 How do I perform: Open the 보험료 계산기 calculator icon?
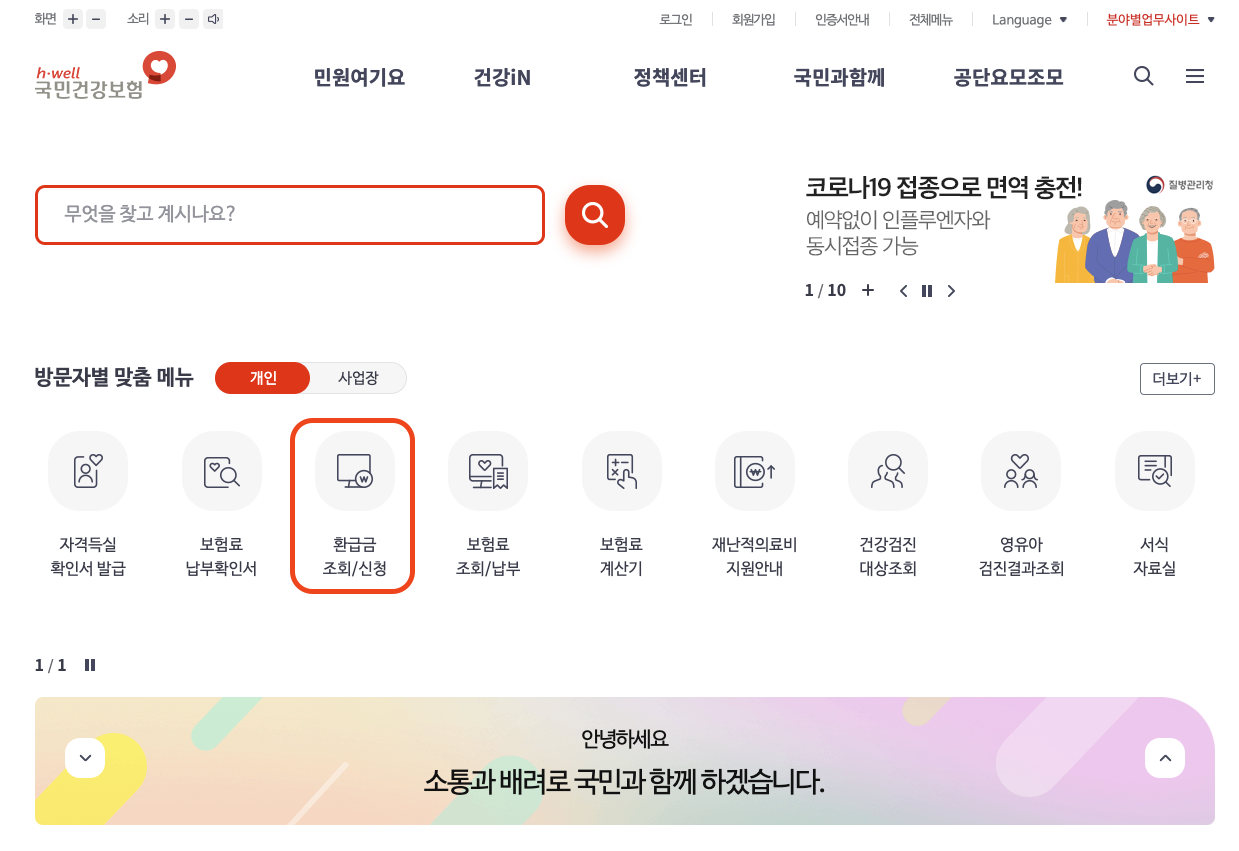[621, 470]
